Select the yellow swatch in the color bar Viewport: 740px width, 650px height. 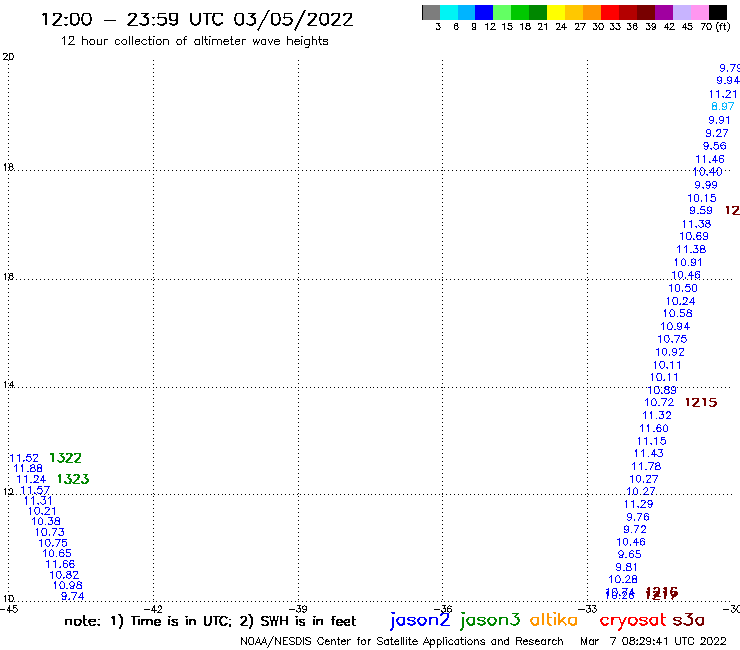pos(556,12)
